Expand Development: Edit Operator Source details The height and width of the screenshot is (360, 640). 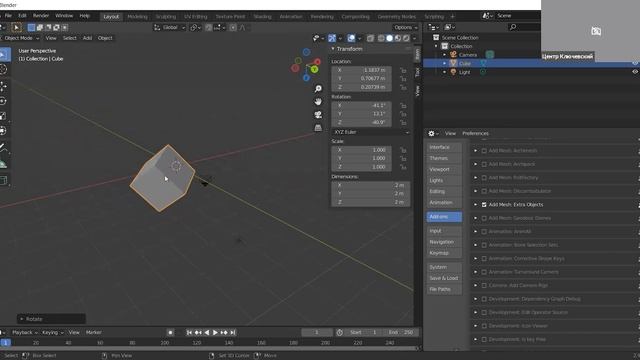click(x=476, y=312)
